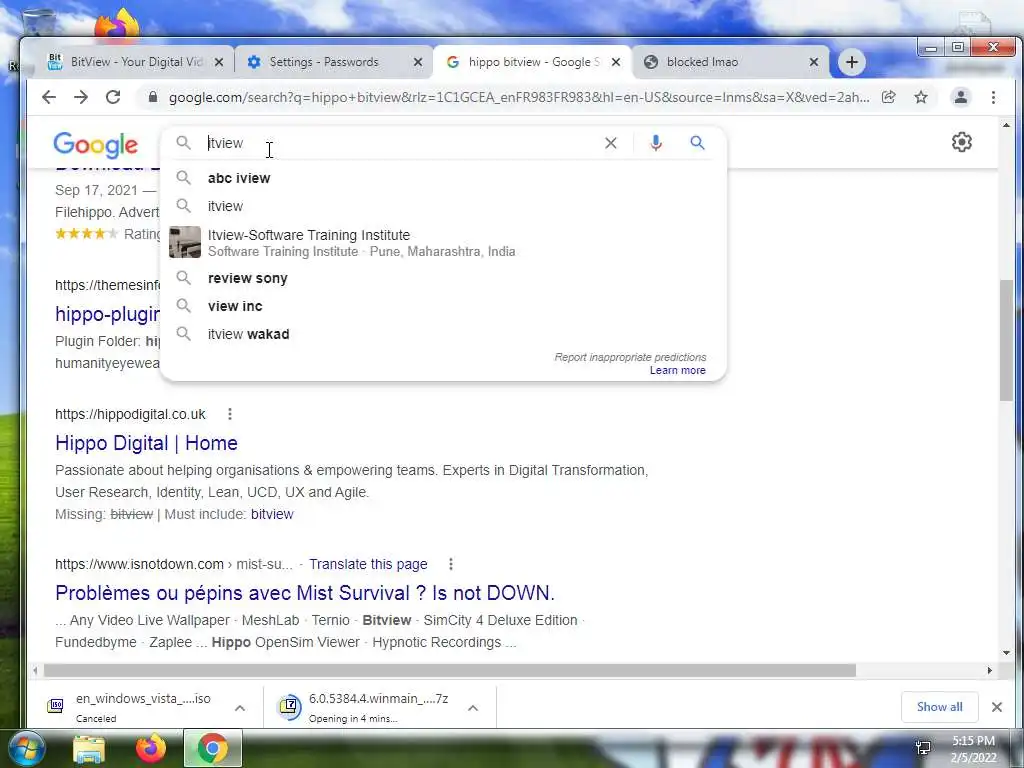1024x768 pixels.
Task: Click the 'bitview' must include link
Action: coord(272,514)
